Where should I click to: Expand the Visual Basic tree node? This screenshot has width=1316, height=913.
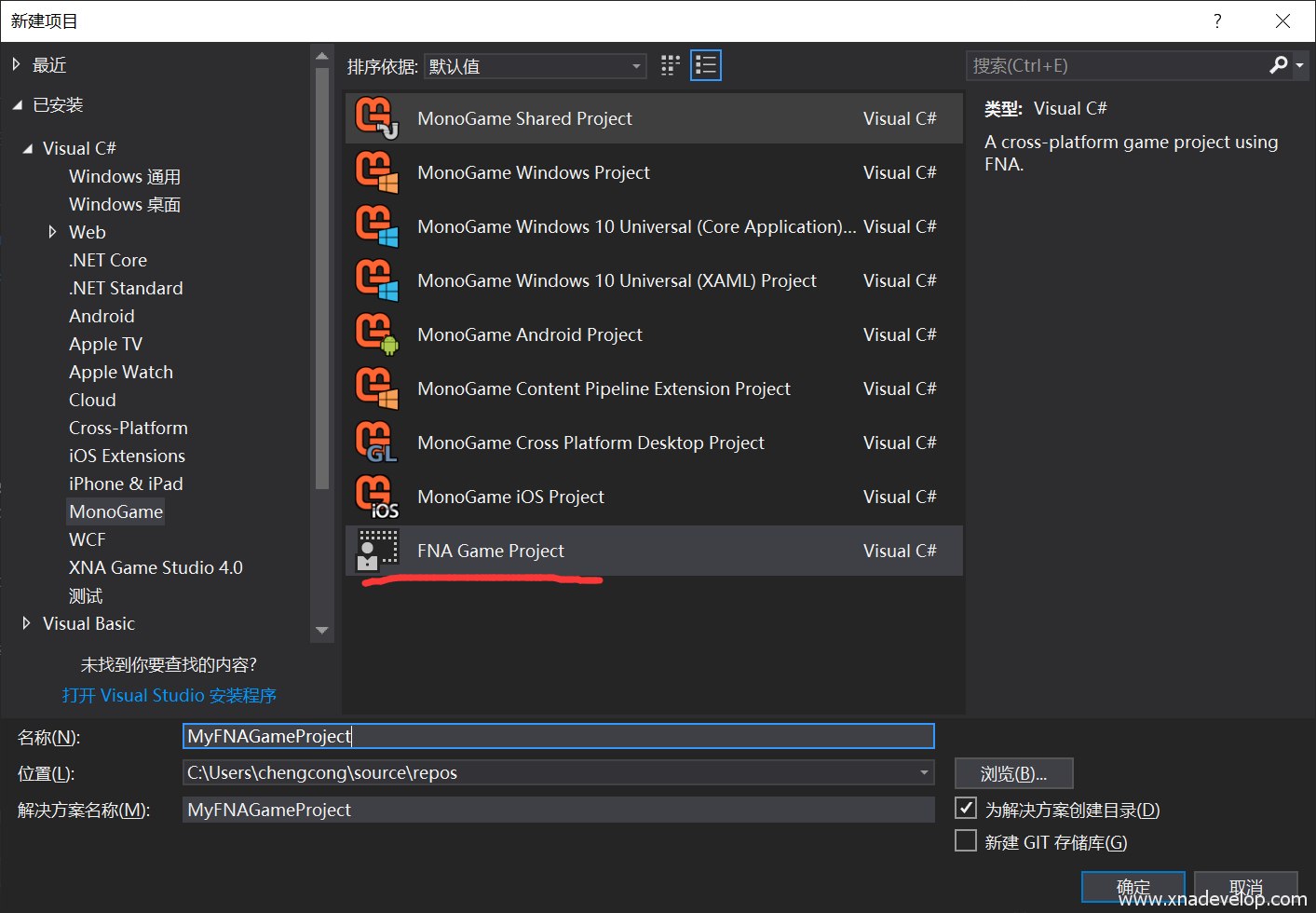pyautogui.click(x=26, y=623)
